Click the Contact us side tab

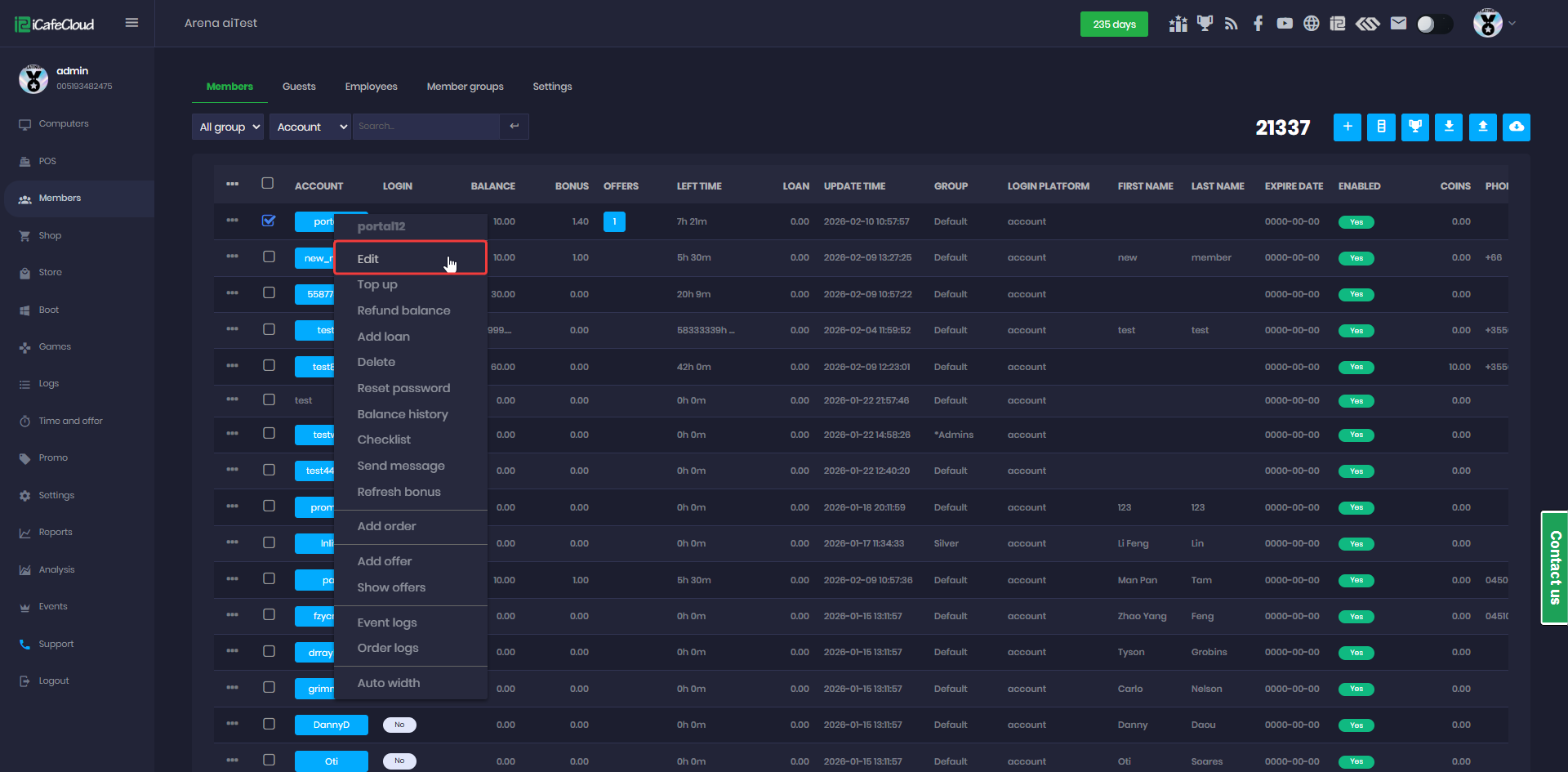tap(1554, 567)
